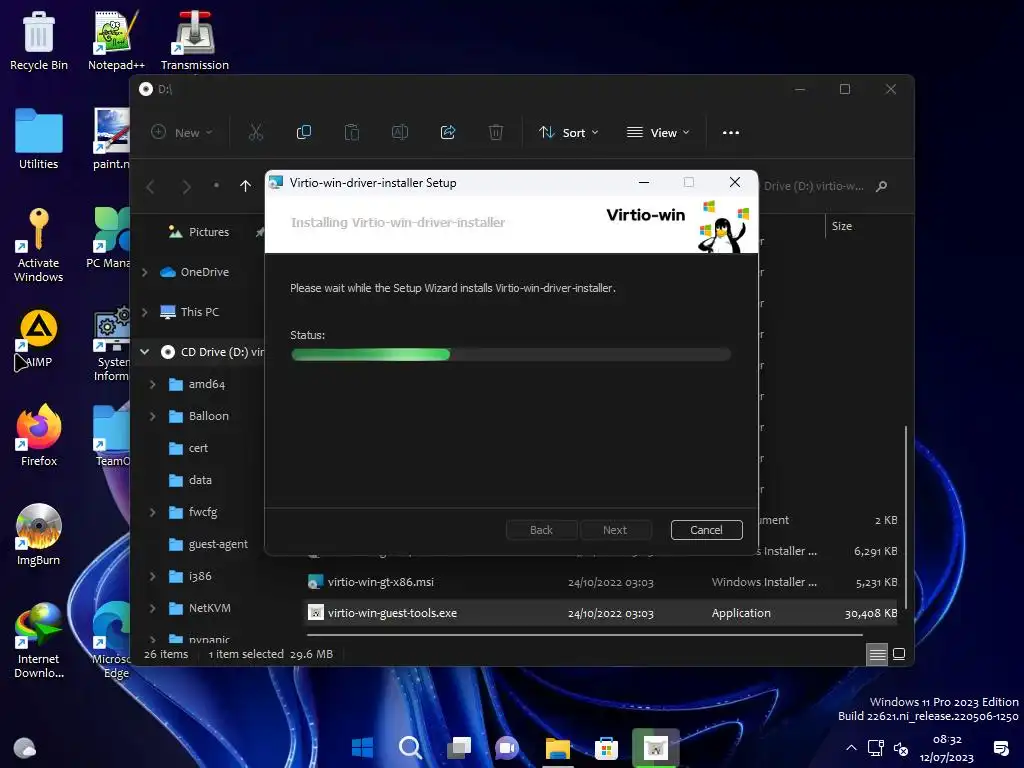Click the Copy icon in Explorer toolbar

(x=304, y=133)
